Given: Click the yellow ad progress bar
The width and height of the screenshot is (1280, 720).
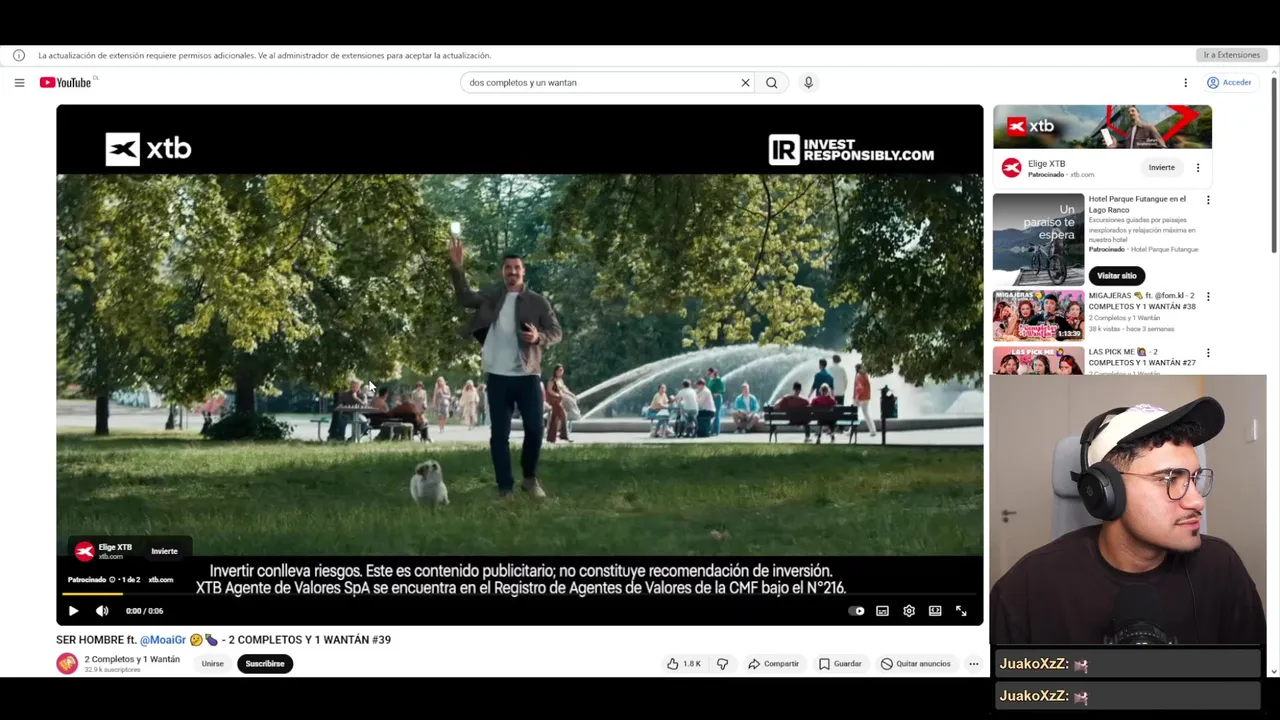Looking at the screenshot, I should pyautogui.click(x=92, y=594).
